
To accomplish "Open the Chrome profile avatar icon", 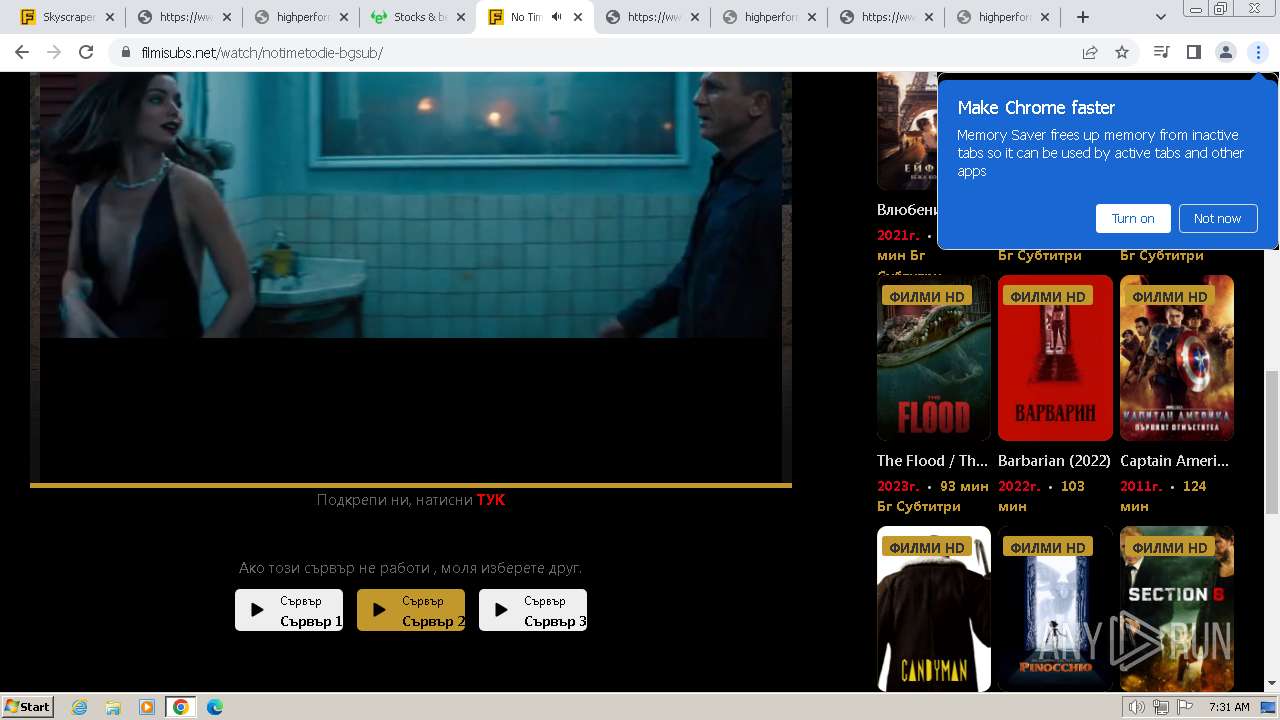I will tap(1225, 53).
